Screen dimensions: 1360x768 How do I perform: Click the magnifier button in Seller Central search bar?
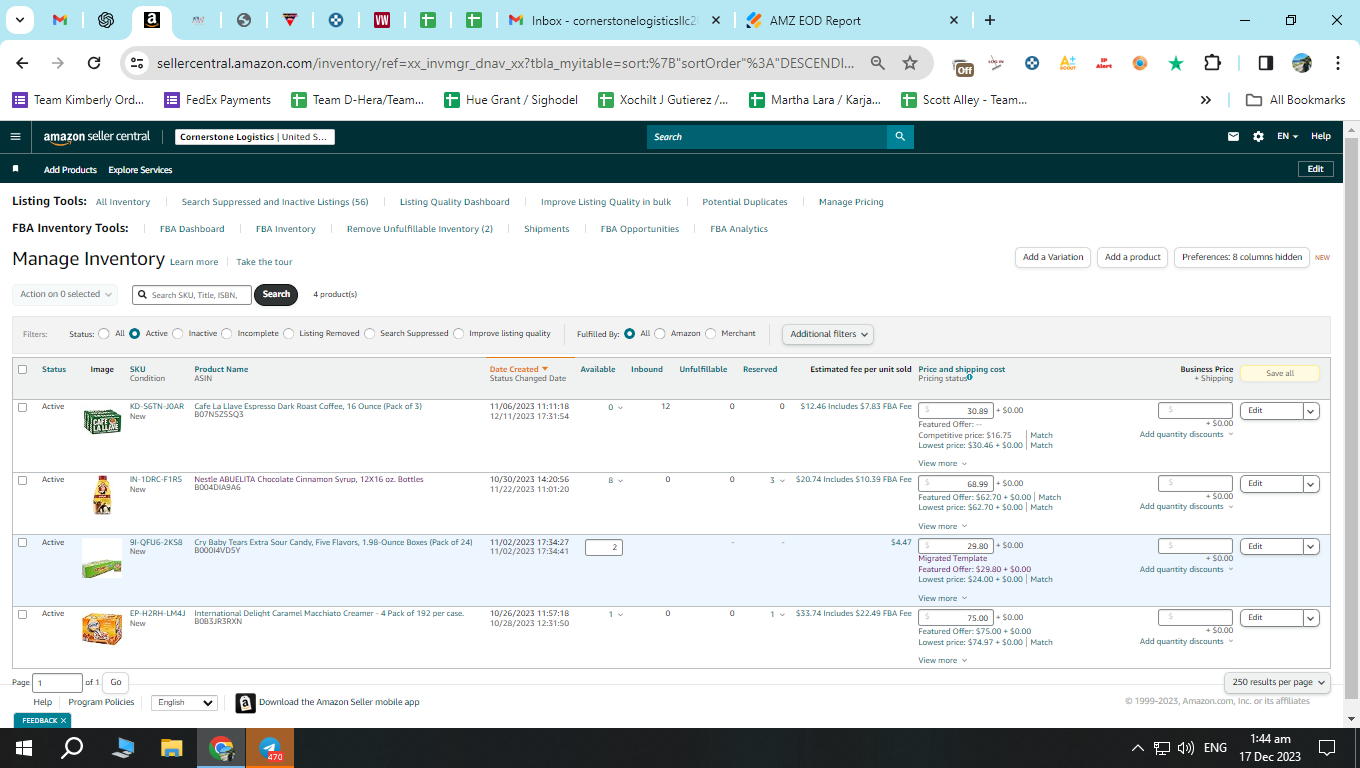(x=900, y=137)
